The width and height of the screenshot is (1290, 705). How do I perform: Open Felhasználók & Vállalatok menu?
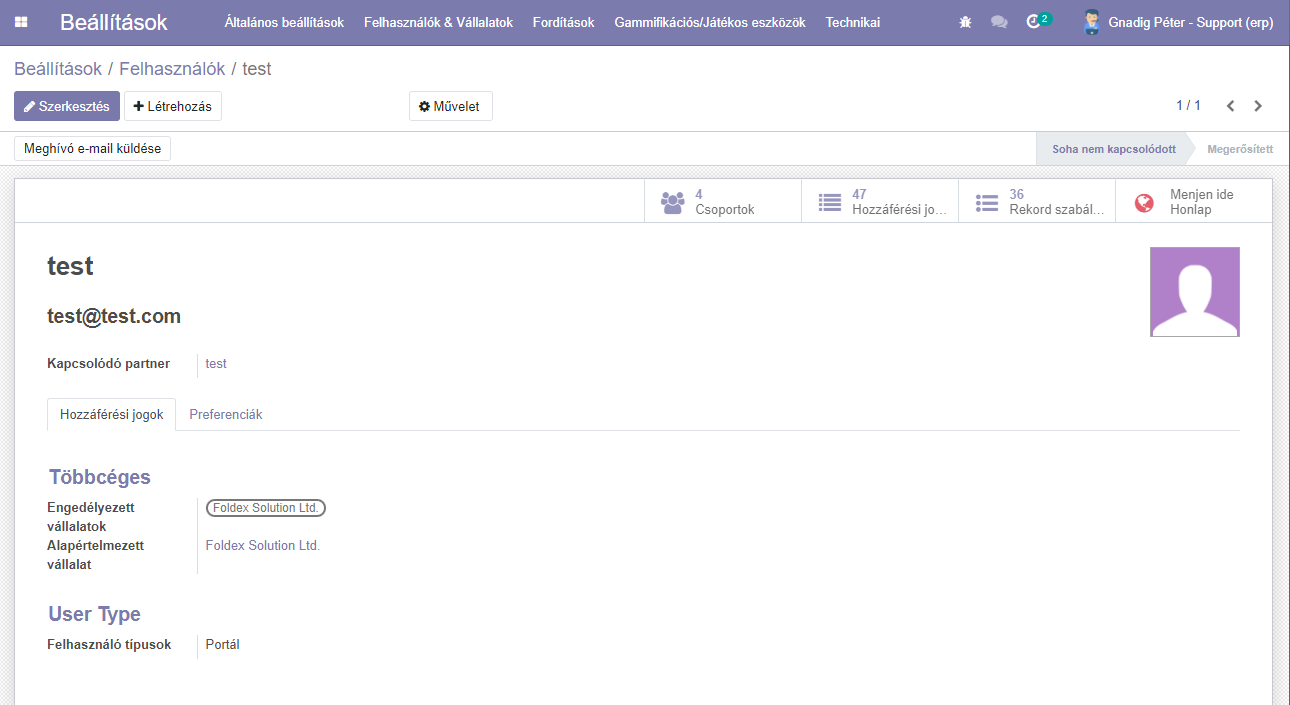click(x=438, y=22)
